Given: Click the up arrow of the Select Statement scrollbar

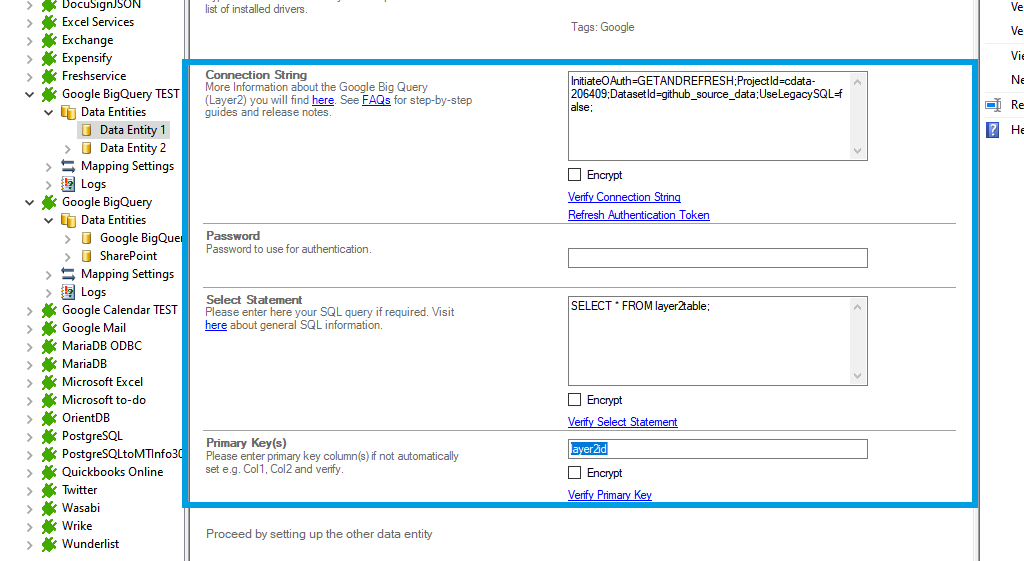Looking at the screenshot, I should pos(857,307).
